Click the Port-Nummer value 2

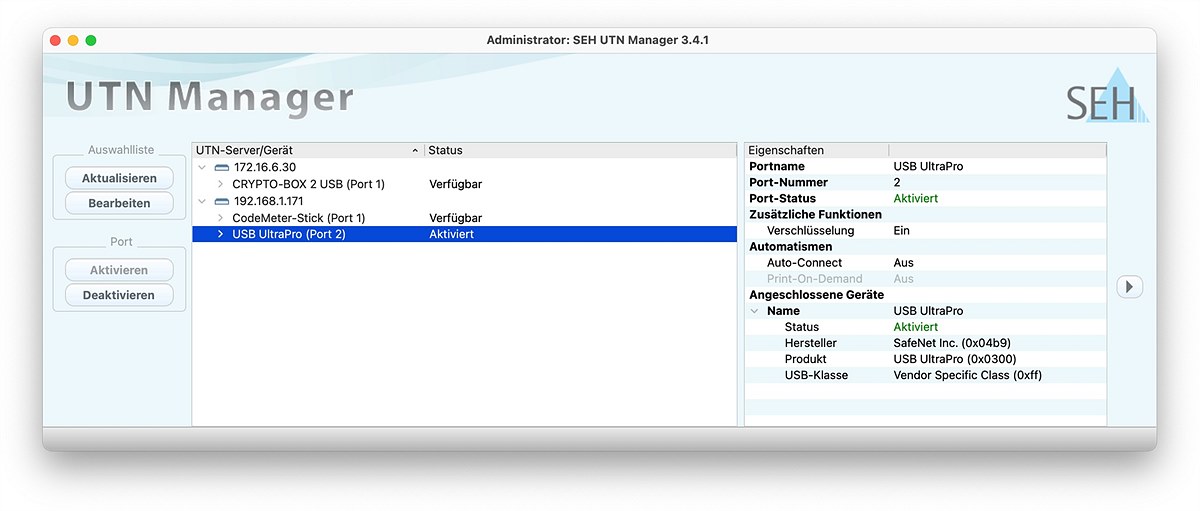tap(897, 183)
